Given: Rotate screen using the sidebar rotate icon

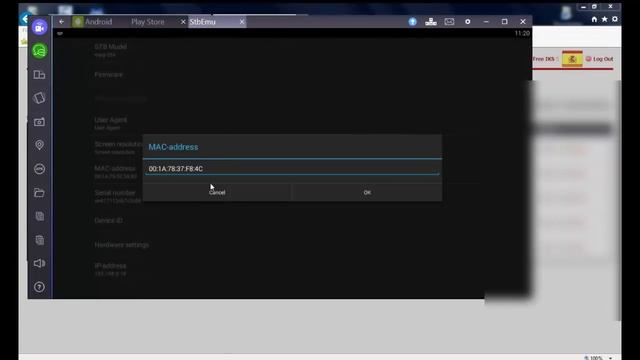Looking at the screenshot, I should 40,98.
